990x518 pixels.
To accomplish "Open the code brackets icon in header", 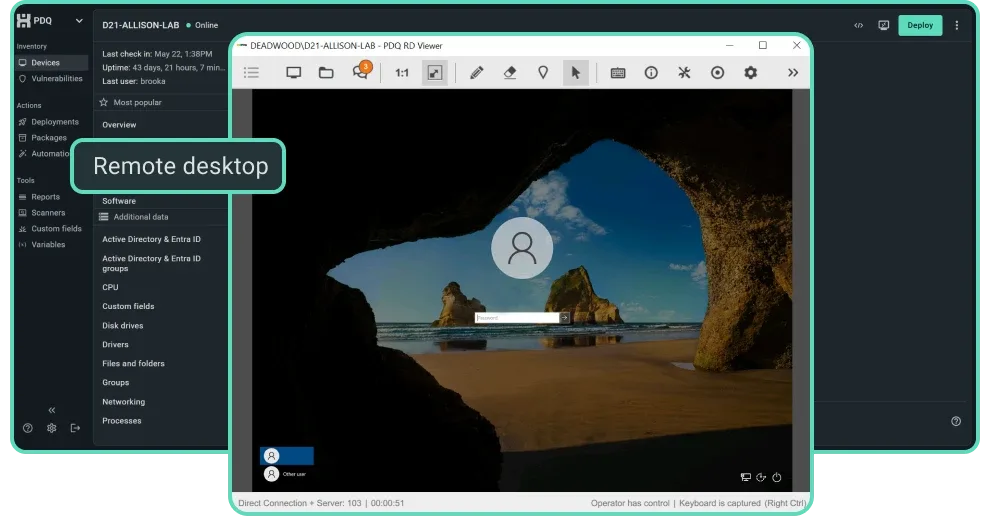I will point(859,25).
